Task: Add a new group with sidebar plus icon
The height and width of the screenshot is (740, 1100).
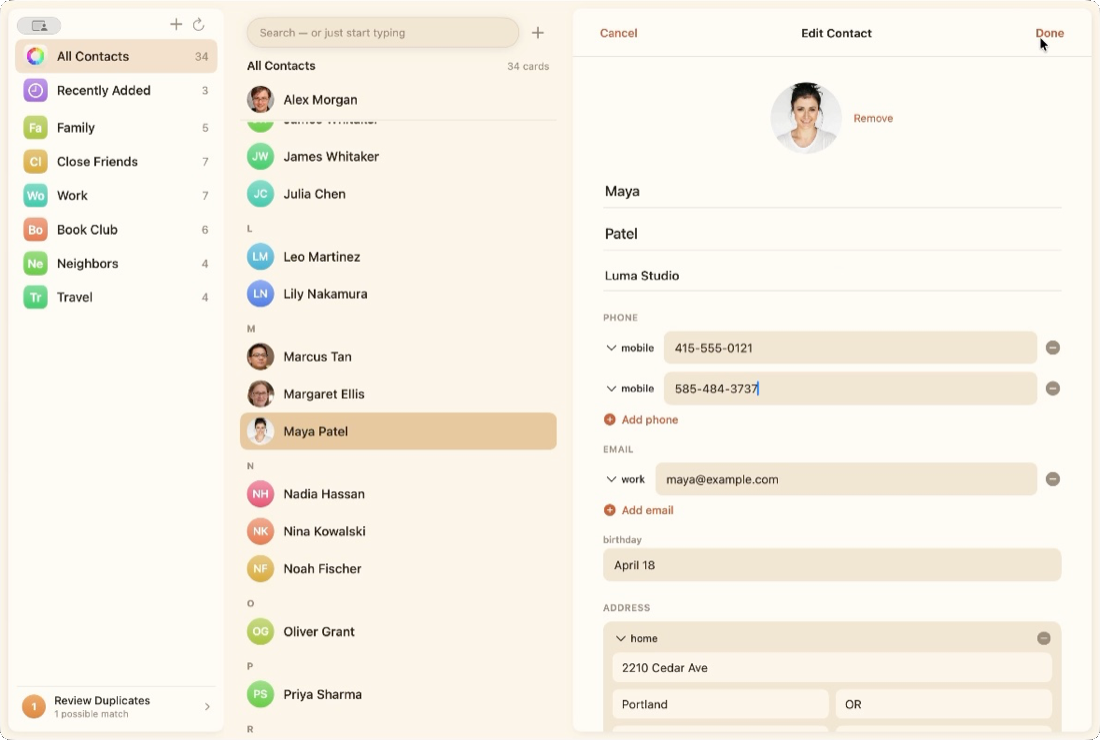Action: tap(176, 25)
